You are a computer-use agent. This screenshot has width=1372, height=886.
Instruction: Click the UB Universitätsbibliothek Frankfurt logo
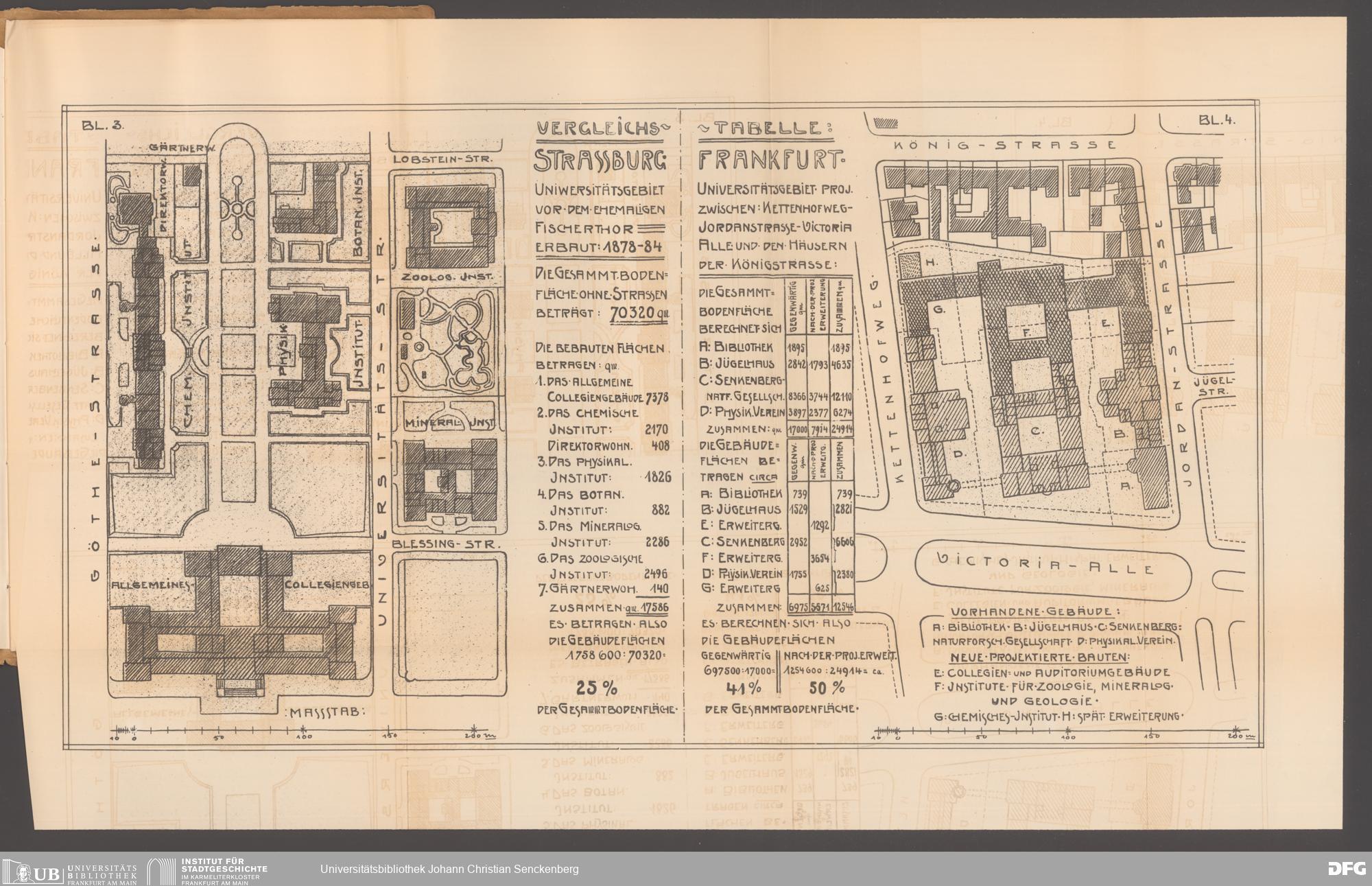70,869
